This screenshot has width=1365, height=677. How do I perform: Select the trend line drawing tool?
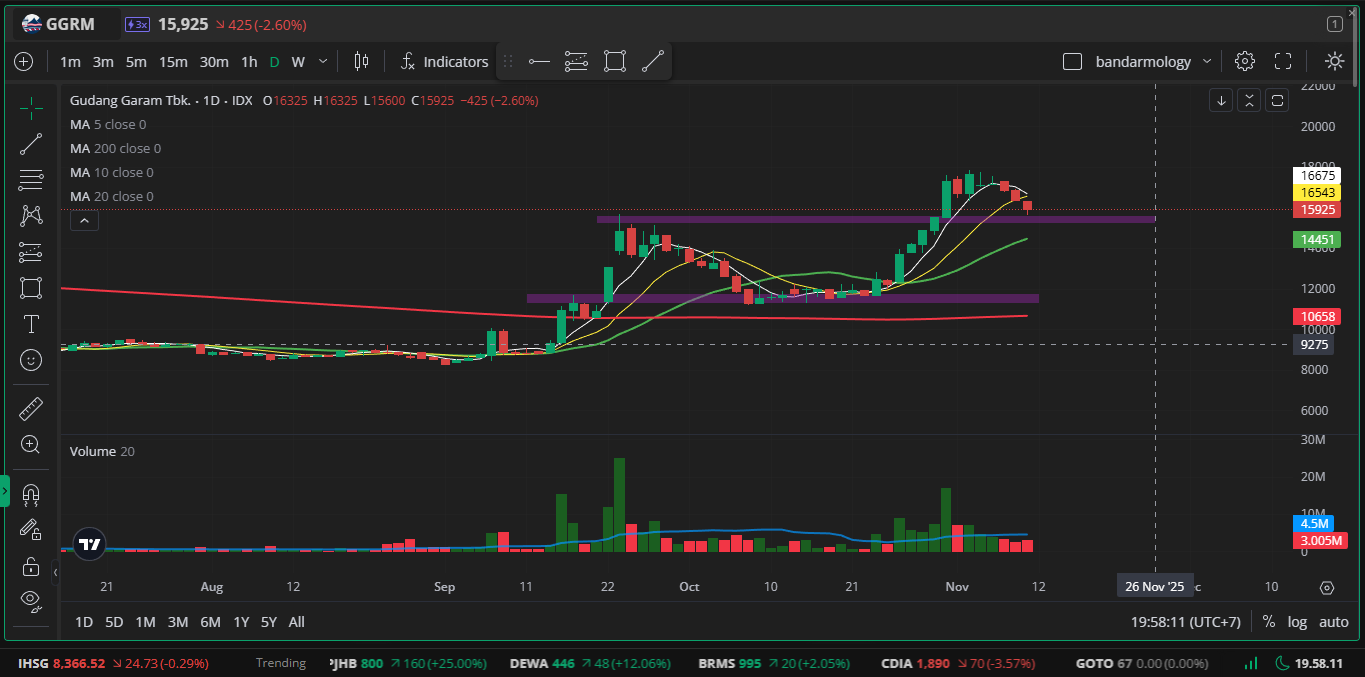pyautogui.click(x=31, y=144)
